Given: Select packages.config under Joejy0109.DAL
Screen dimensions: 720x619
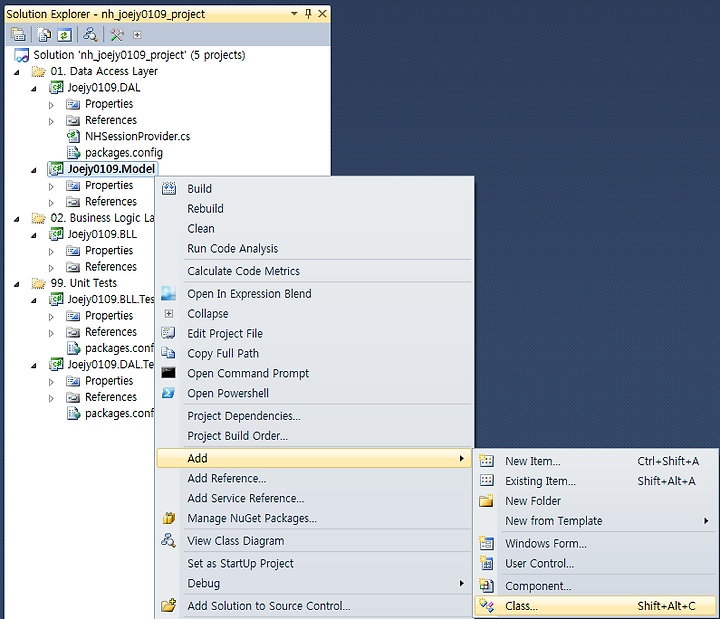Looking at the screenshot, I should 124,152.
